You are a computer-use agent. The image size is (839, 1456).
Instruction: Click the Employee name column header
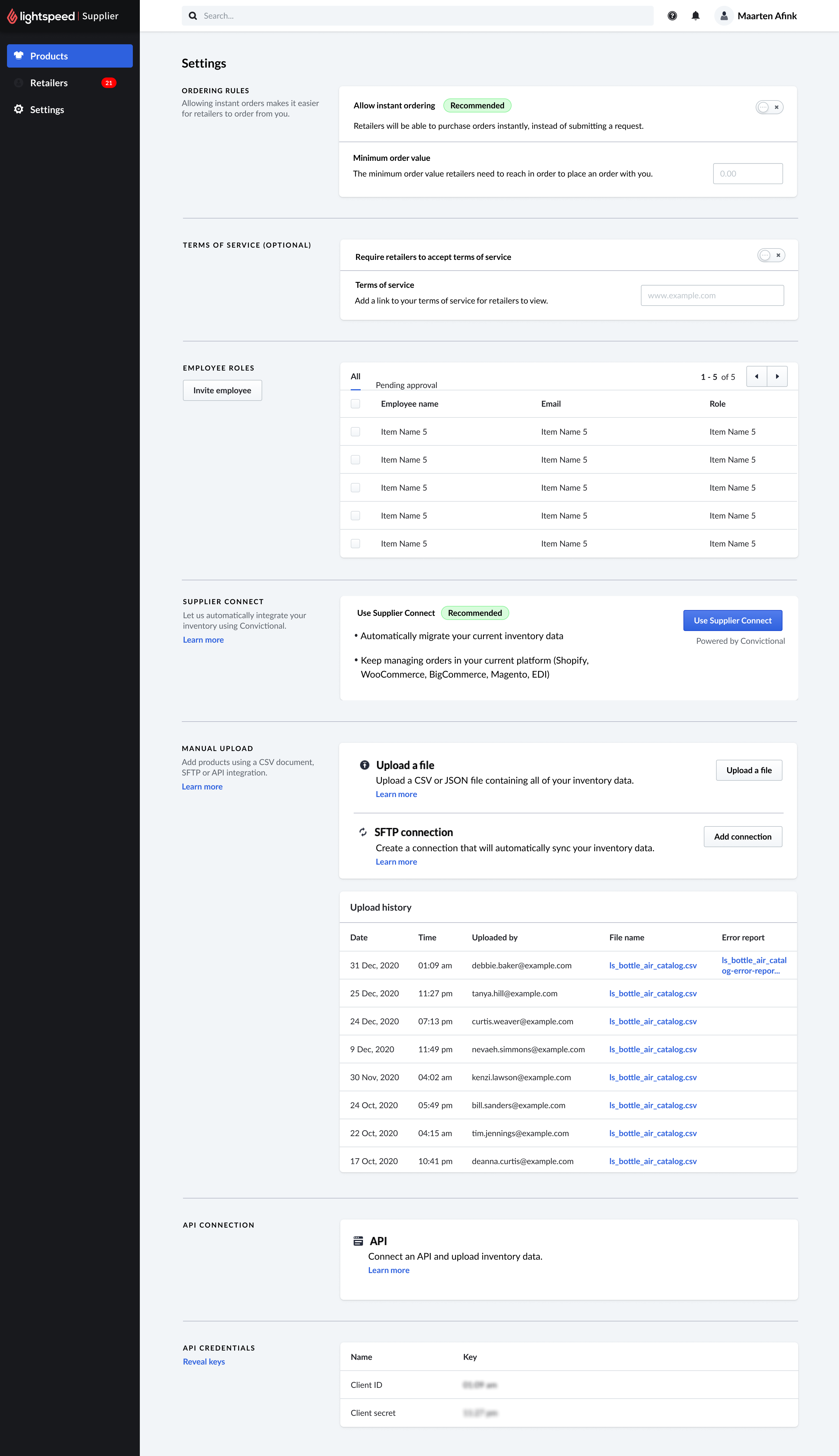click(x=409, y=404)
